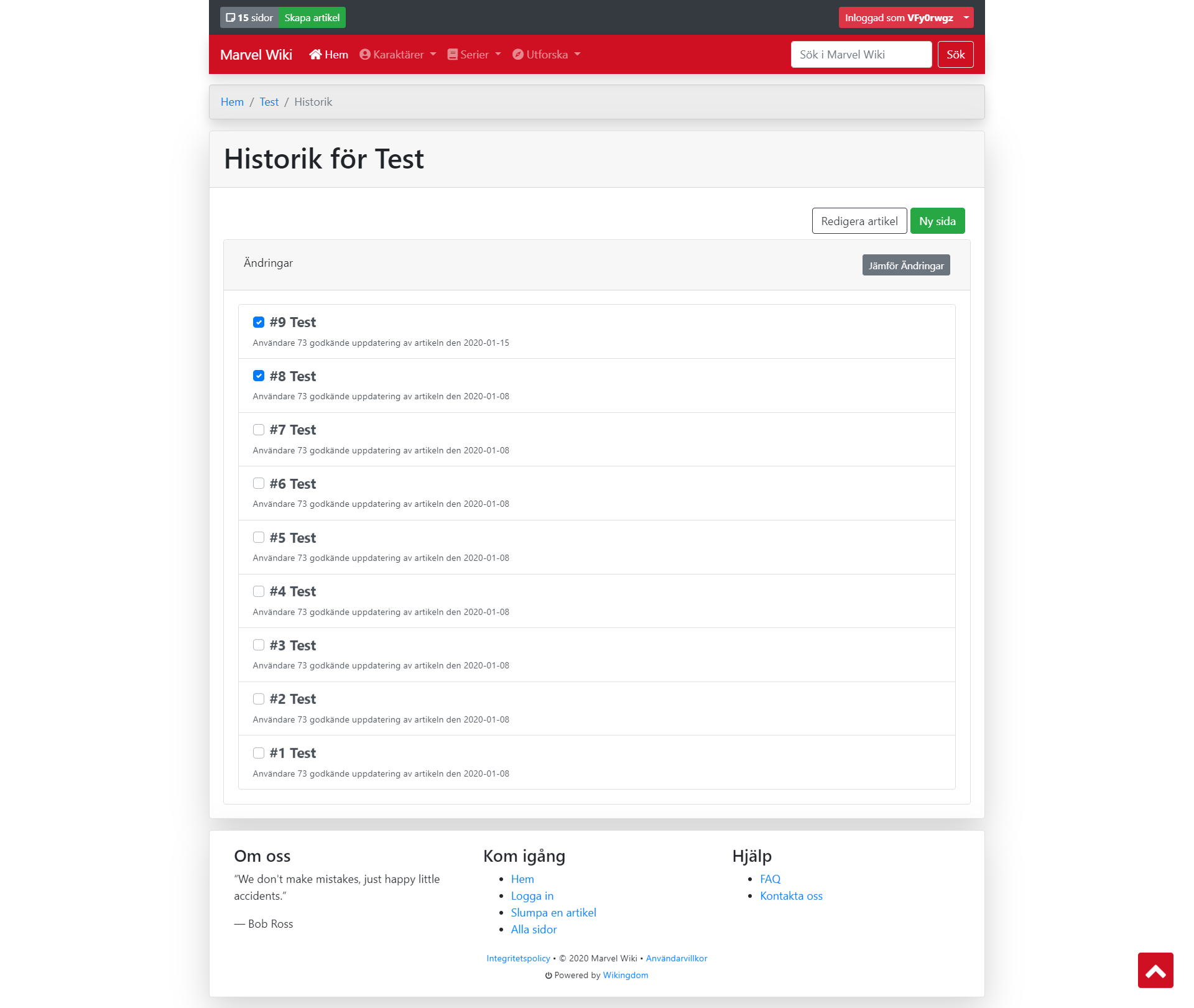Expand the Karaktärer dropdown menu
The width and height of the screenshot is (1194, 1008).
[398, 55]
